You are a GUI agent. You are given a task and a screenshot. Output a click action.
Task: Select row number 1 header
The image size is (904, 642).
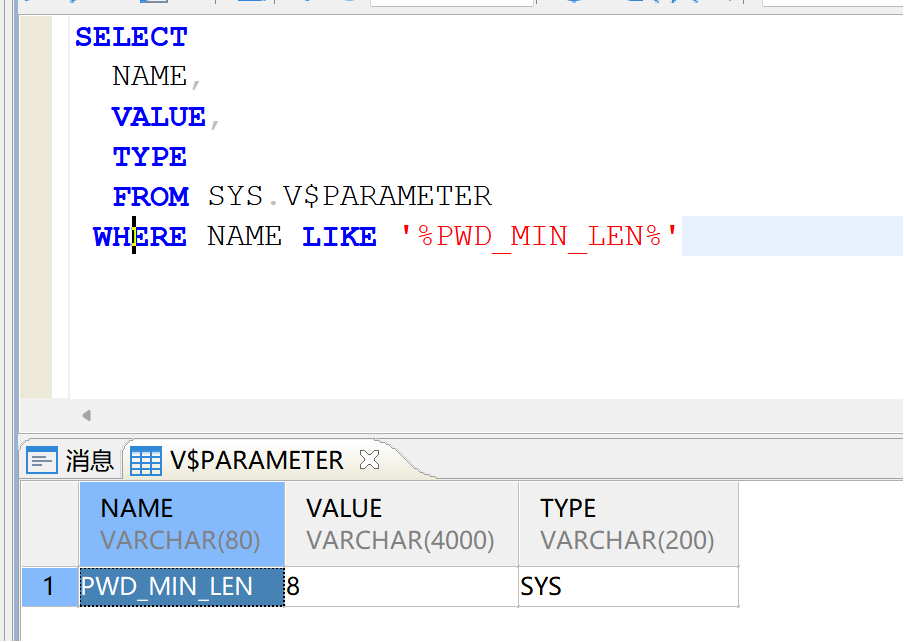pyautogui.click(x=50, y=587)
